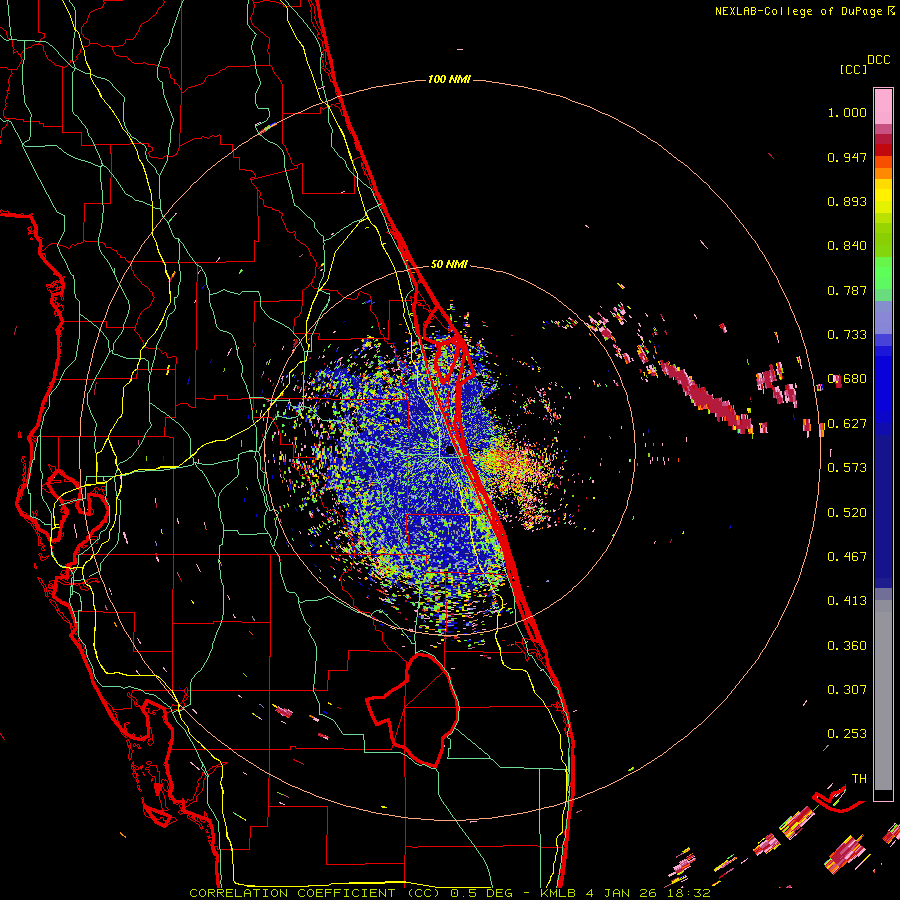900x900 pixels.
Task: Click the [CC] label above the color scale
Action: [x=853, y=69]
